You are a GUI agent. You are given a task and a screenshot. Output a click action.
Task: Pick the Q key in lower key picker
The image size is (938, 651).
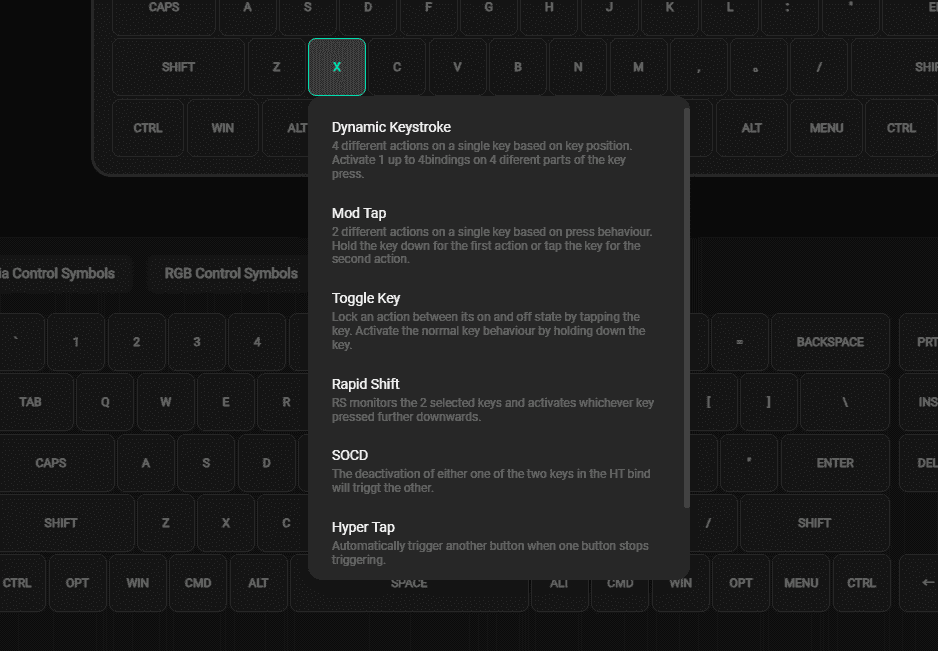[x=105, y=402]
